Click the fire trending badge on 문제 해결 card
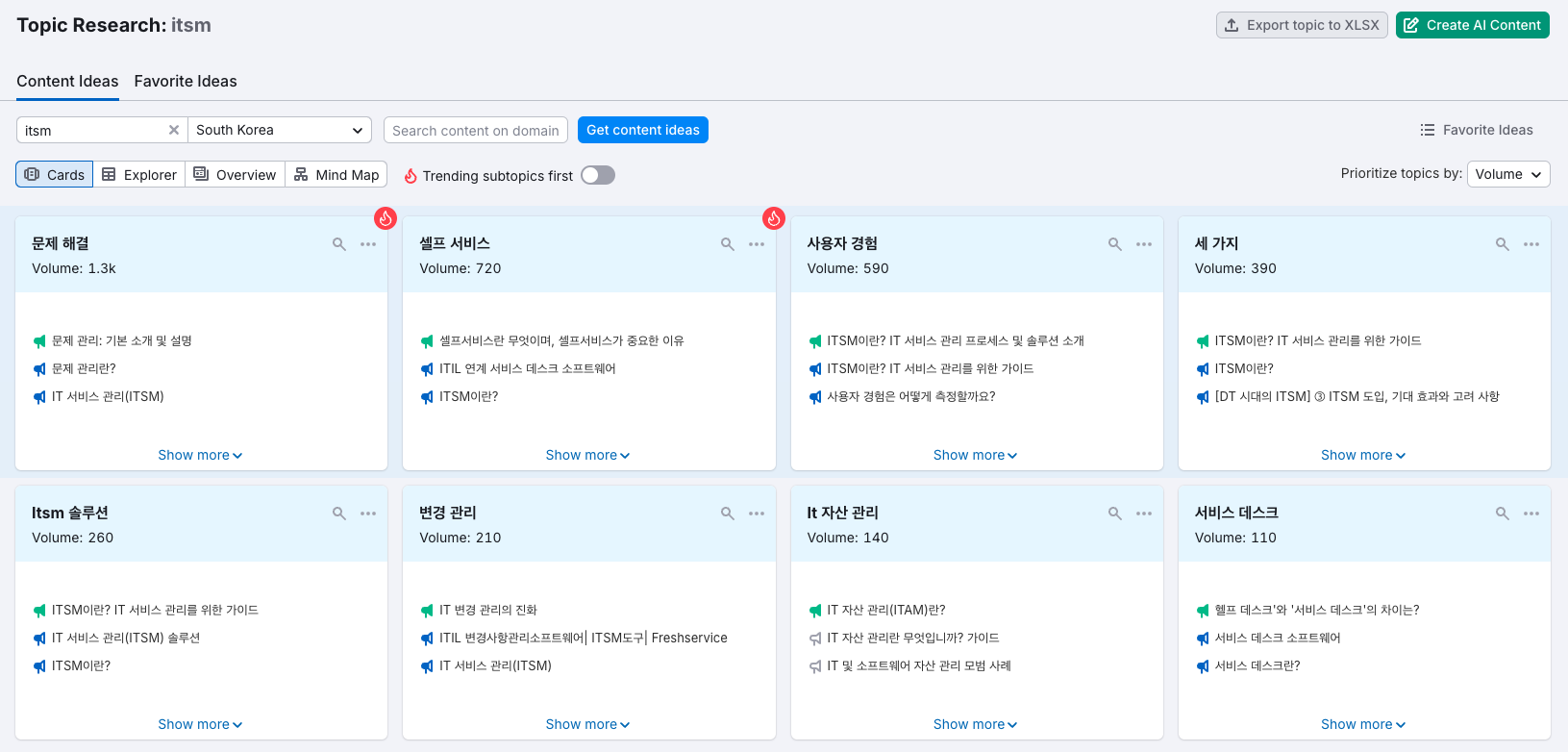1568x752 pixels. (386, 218)
